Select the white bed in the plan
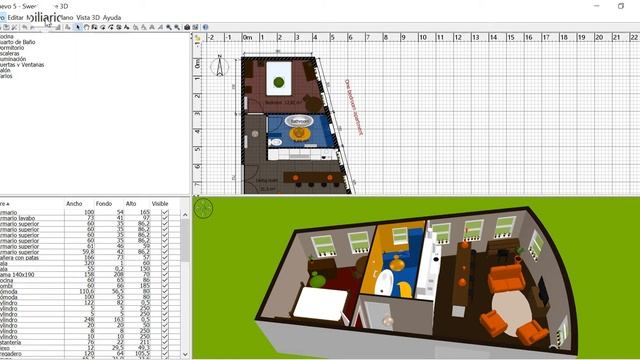This screenshot has height=360, width=640. tap(279, 78)
